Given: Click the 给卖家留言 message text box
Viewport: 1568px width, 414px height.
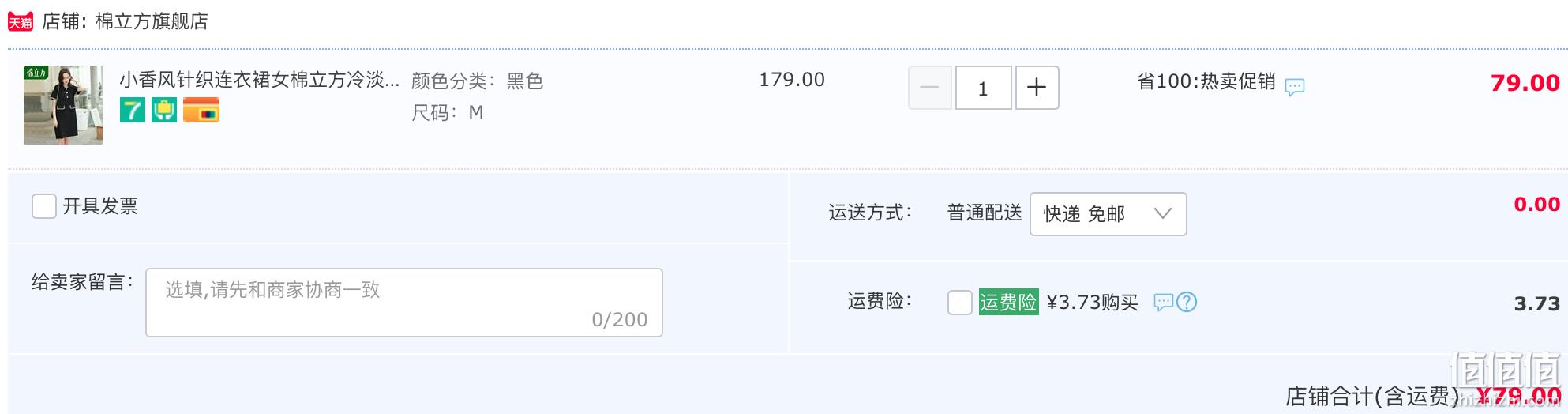Looking at the screenshot, I should point(404,303).
